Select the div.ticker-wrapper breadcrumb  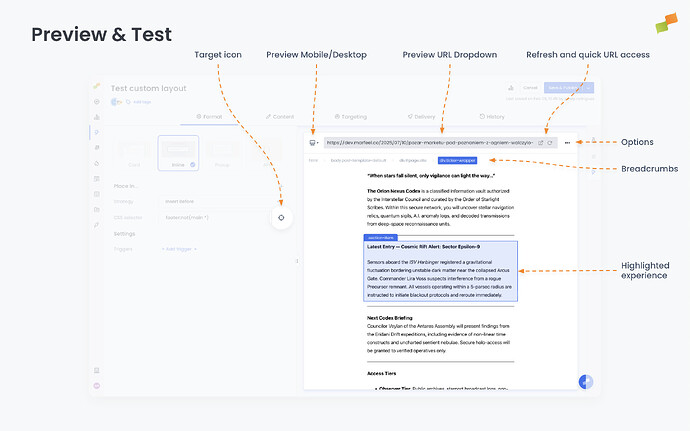click(457, 159)
